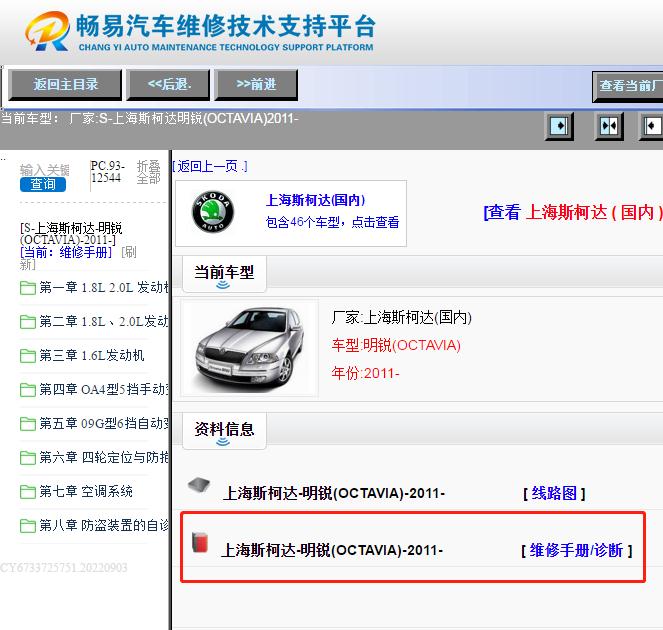Open the 维修手册/诊断 link
This screenshot has width=663, height=630.
[x=577, y=551]
